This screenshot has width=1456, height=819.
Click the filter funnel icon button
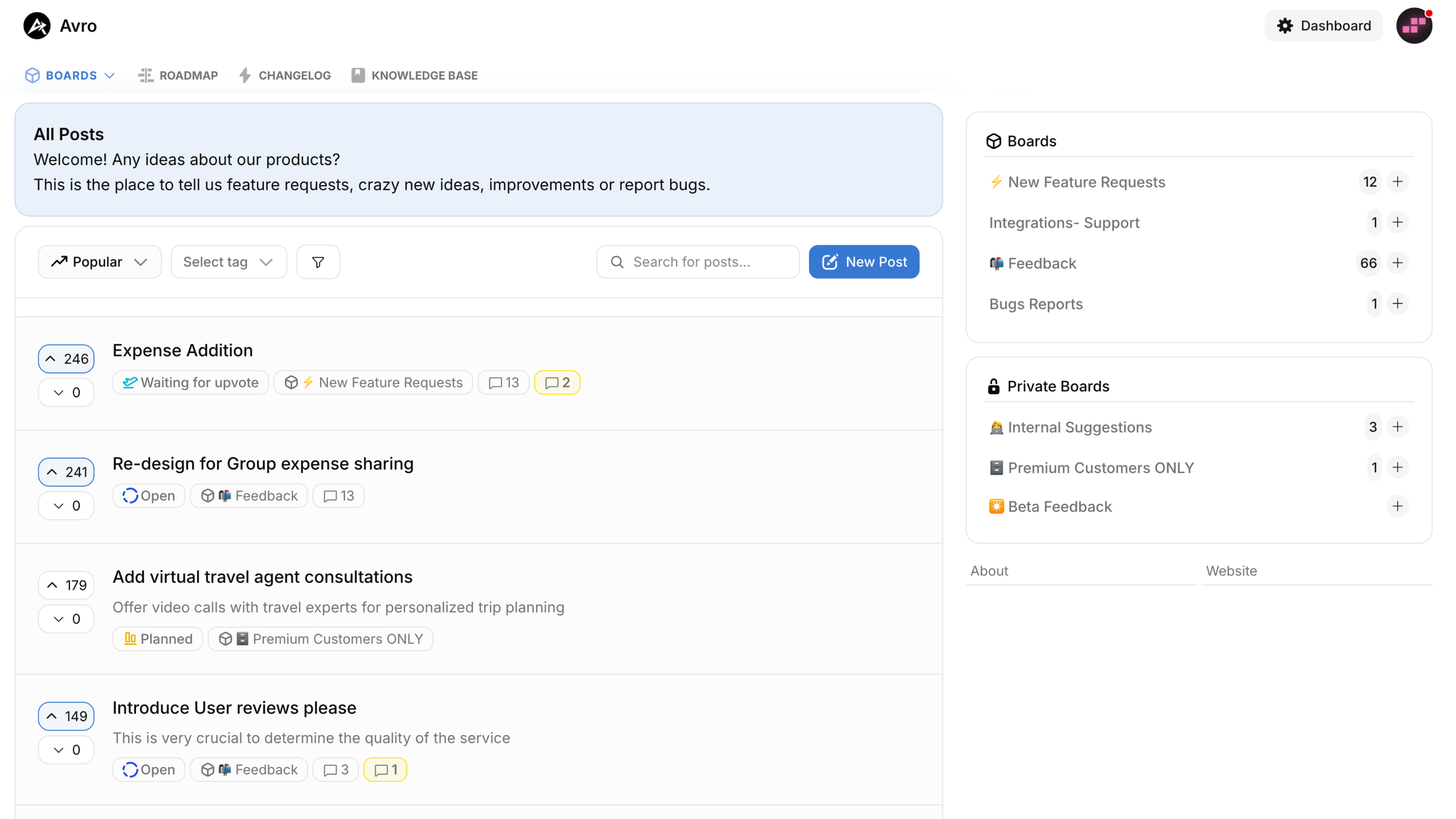tap(318, 262)
